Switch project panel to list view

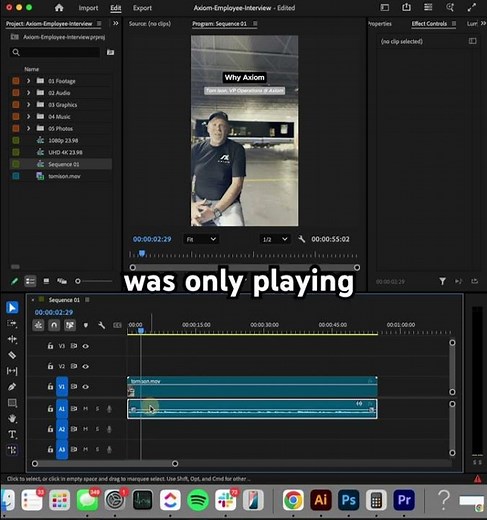click(x=30, y=281)
